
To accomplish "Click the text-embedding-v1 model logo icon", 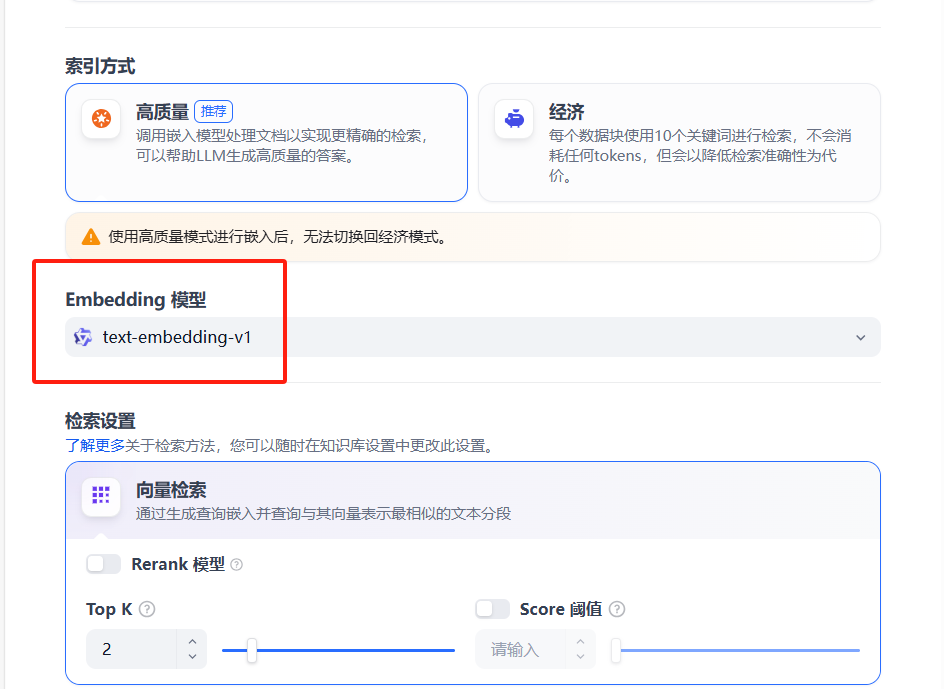I will pyautogui.click(x=83, y=337).
